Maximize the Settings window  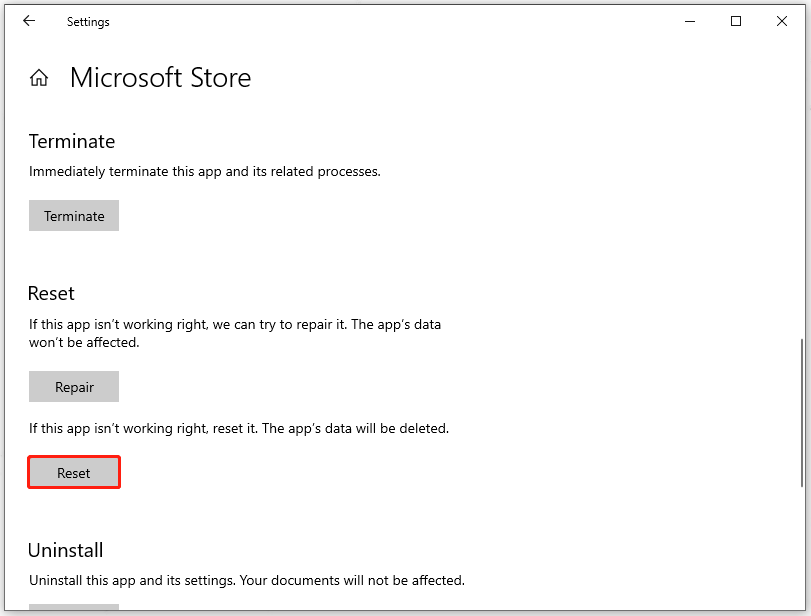(736, 20)
